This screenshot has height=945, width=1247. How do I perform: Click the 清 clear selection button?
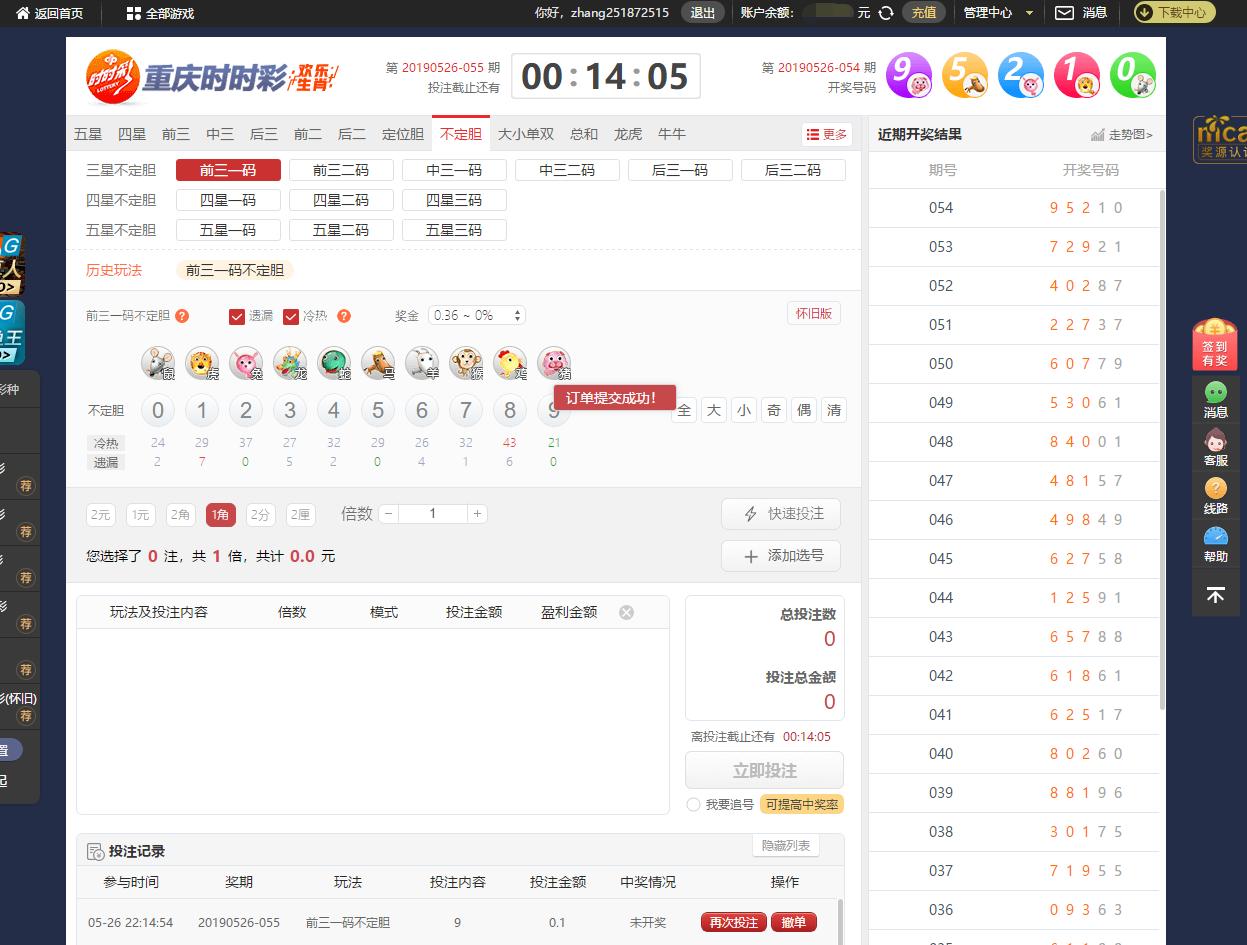pos(834,410)
